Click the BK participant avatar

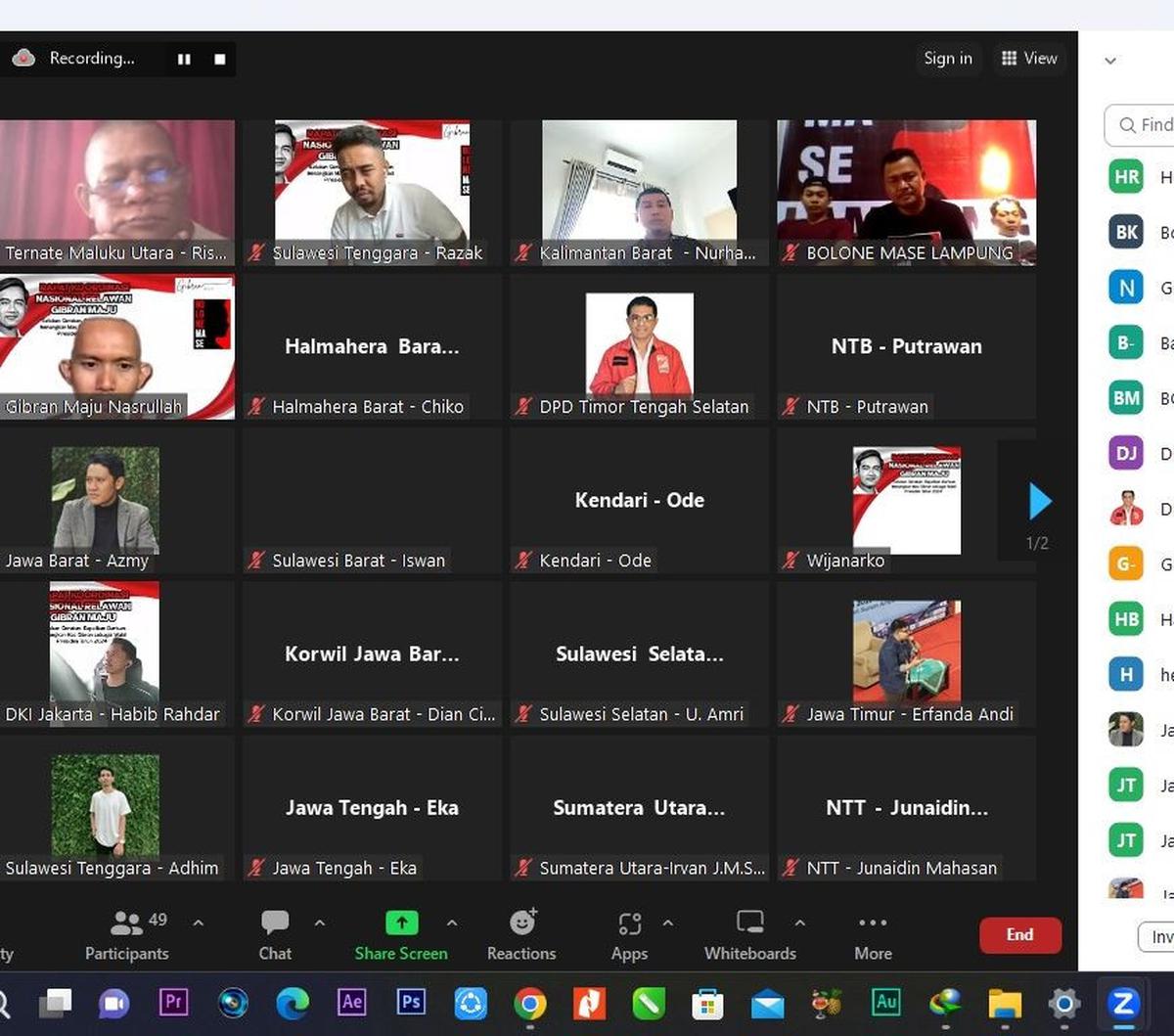click(x=1126, y=232)
